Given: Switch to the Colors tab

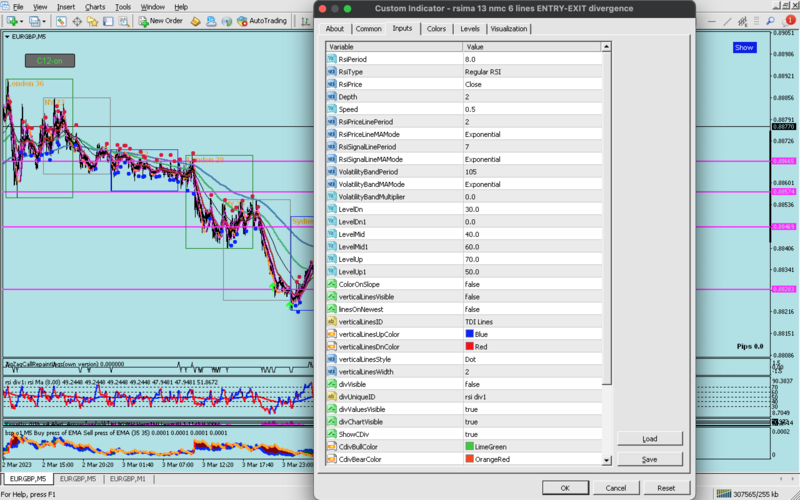Looking at the screenshot, I should [x=436, y=29].
